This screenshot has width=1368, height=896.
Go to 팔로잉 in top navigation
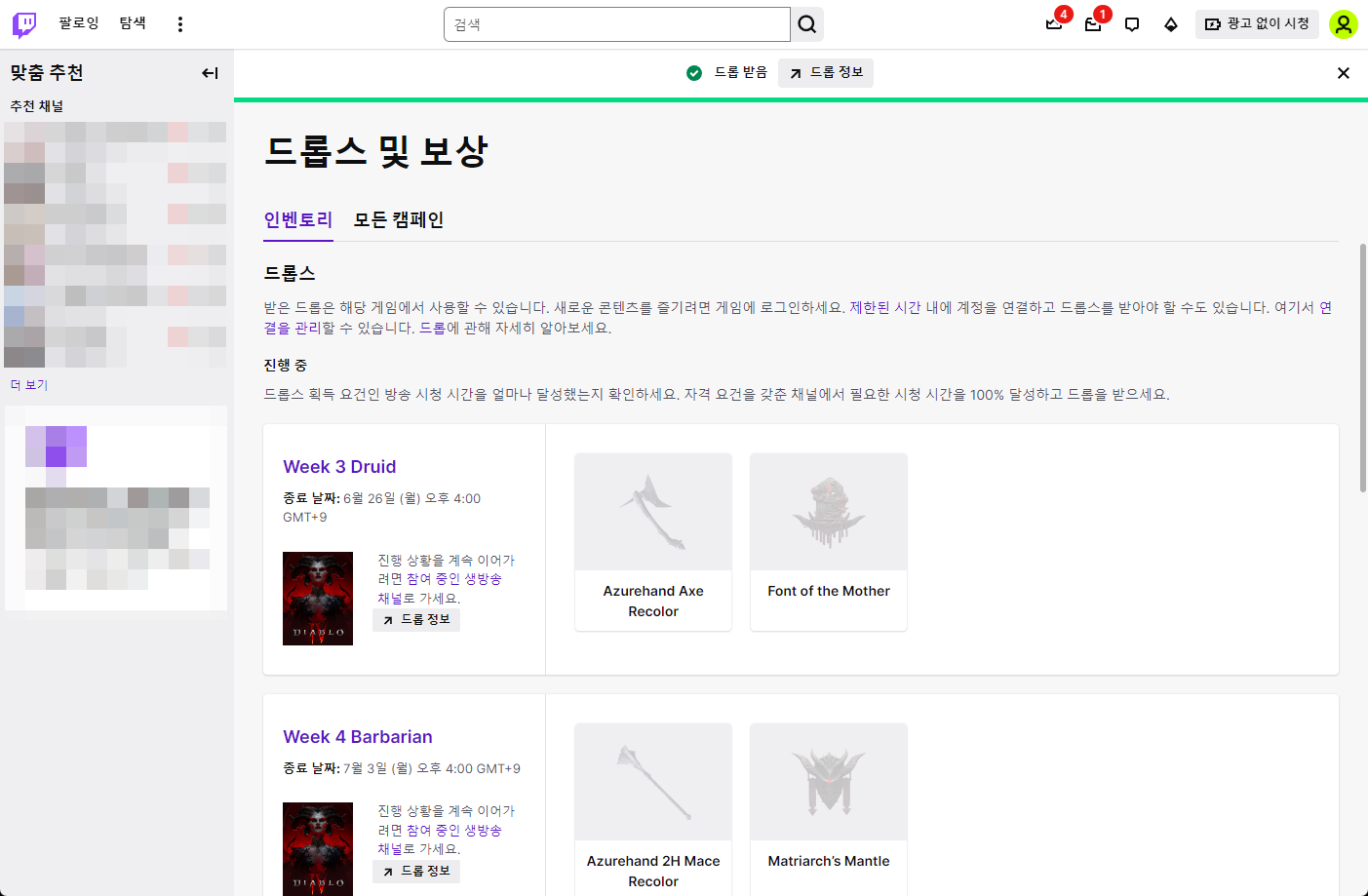point(79,23)
